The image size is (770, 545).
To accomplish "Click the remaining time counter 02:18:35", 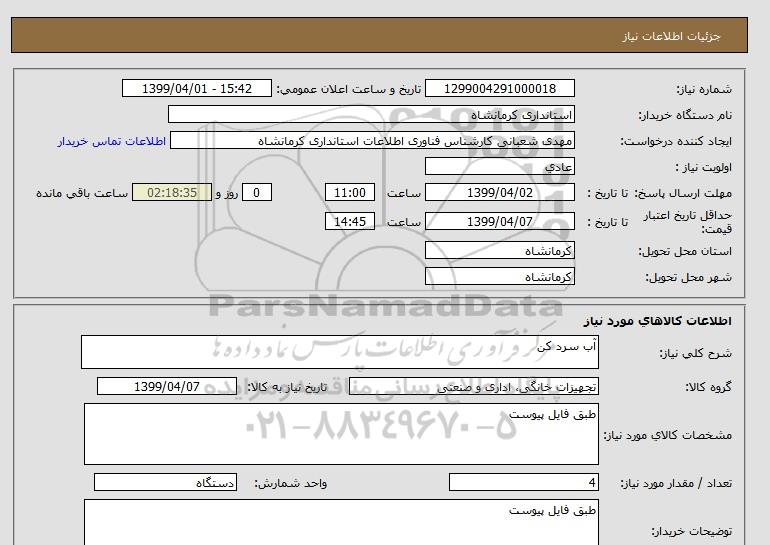I will tap(172, 192).
